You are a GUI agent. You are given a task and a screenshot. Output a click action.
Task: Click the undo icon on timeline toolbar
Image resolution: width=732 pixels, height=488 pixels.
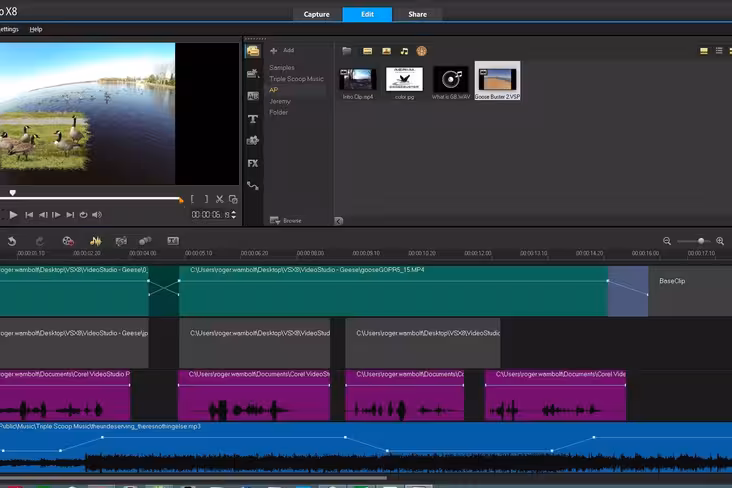[12, 241]
